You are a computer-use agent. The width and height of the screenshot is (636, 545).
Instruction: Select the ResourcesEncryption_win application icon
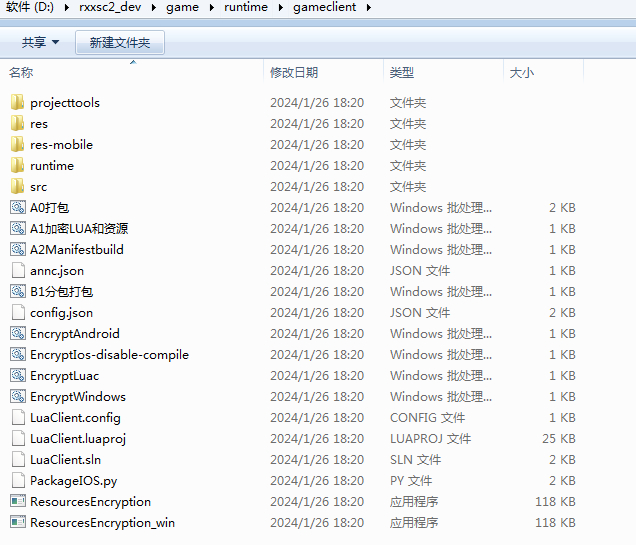click(17, 522)
